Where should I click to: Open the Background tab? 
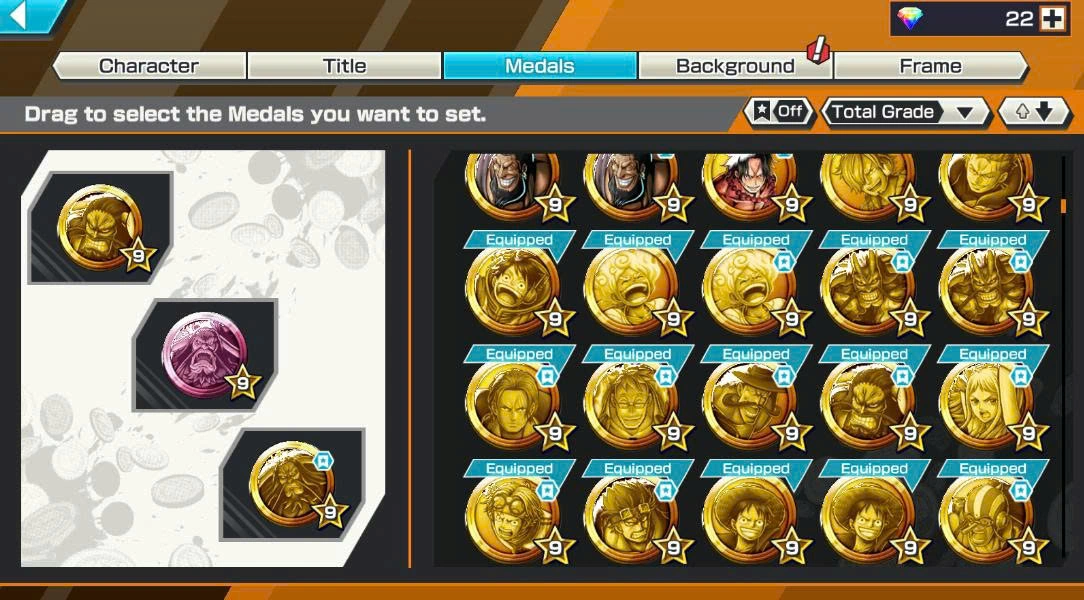point(735,66)
